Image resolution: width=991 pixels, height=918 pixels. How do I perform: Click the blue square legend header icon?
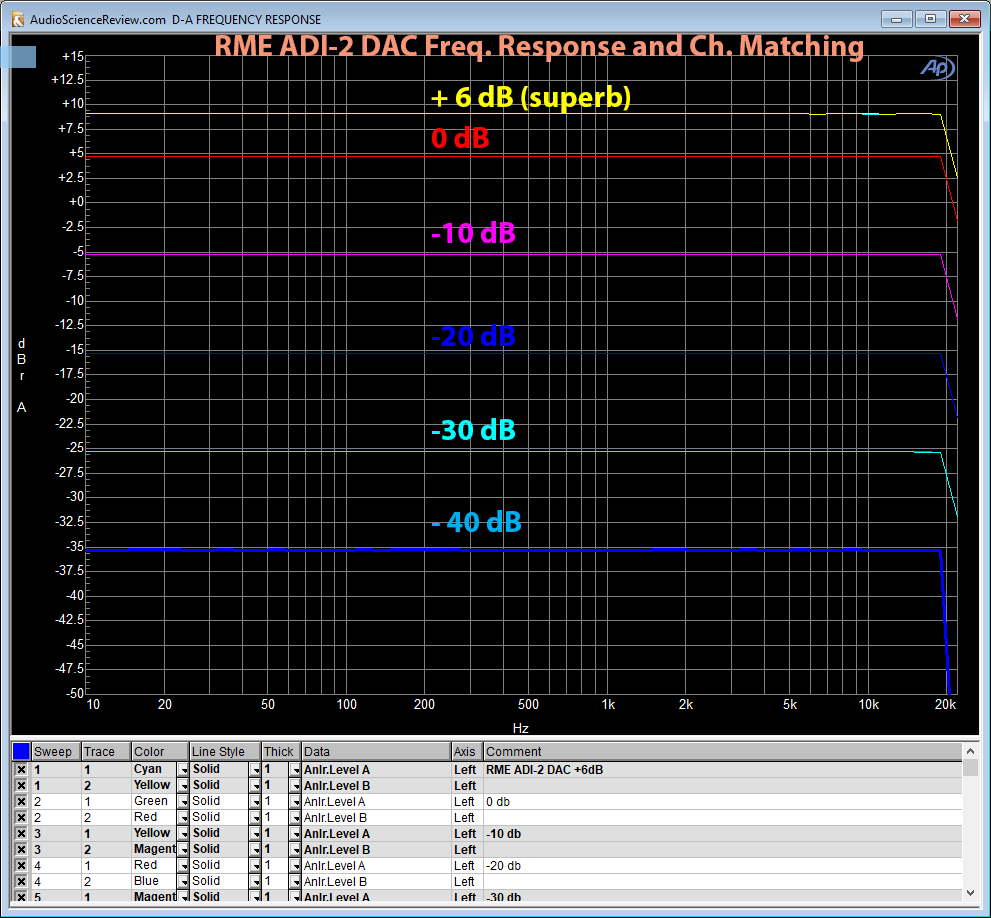click(x=21, y=751)
